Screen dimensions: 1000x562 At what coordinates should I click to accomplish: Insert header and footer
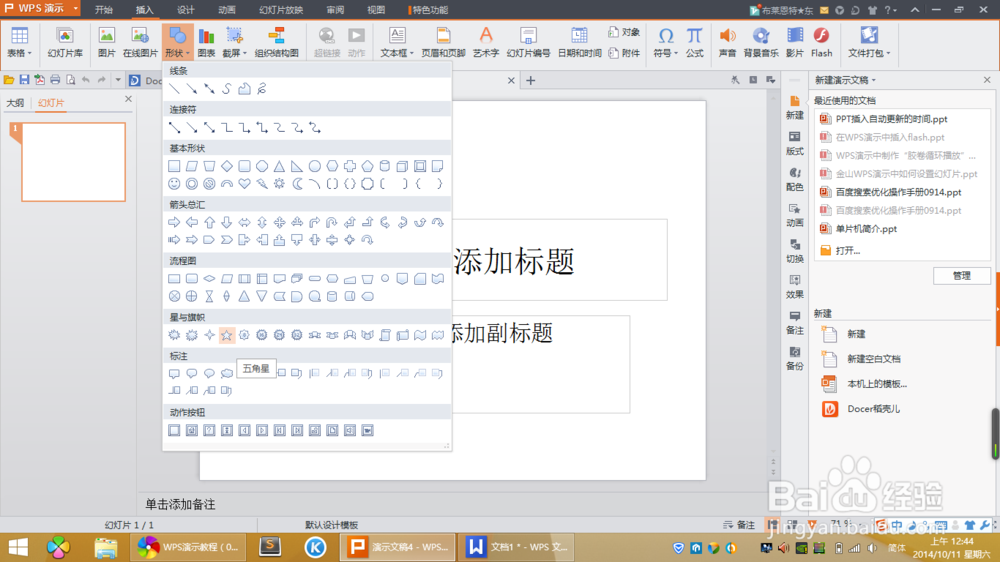(x=443, y=42)
